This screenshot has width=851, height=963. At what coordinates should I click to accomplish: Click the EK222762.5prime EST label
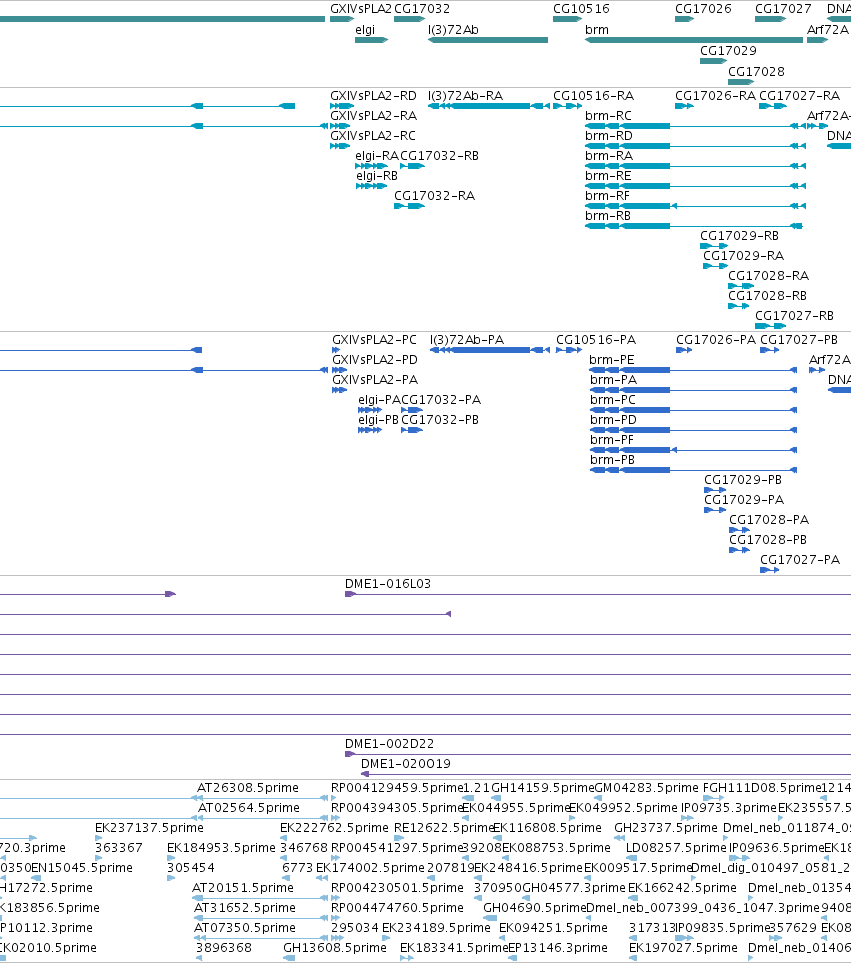334,828
